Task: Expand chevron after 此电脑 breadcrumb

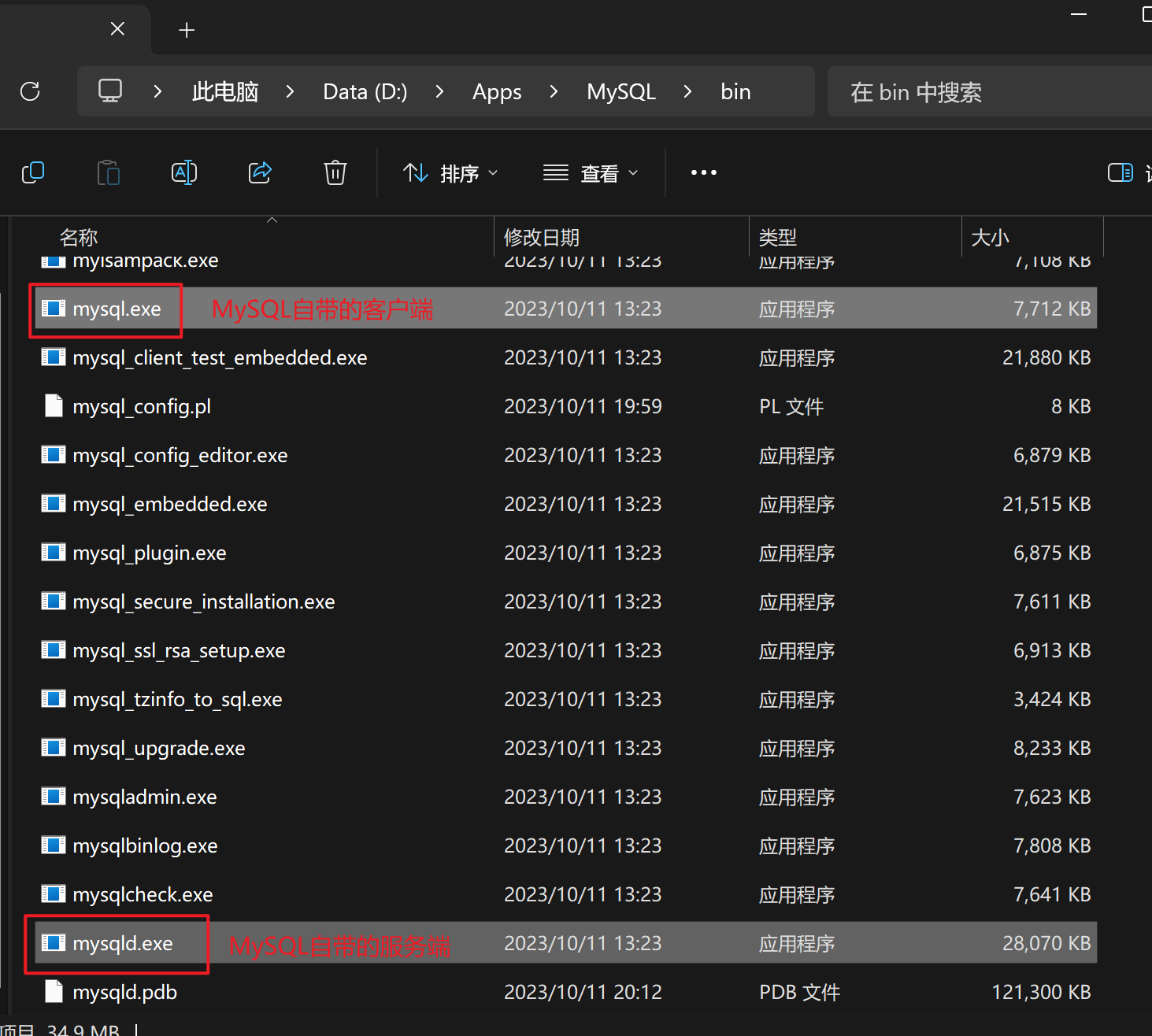Action: (x=290, y=91)
